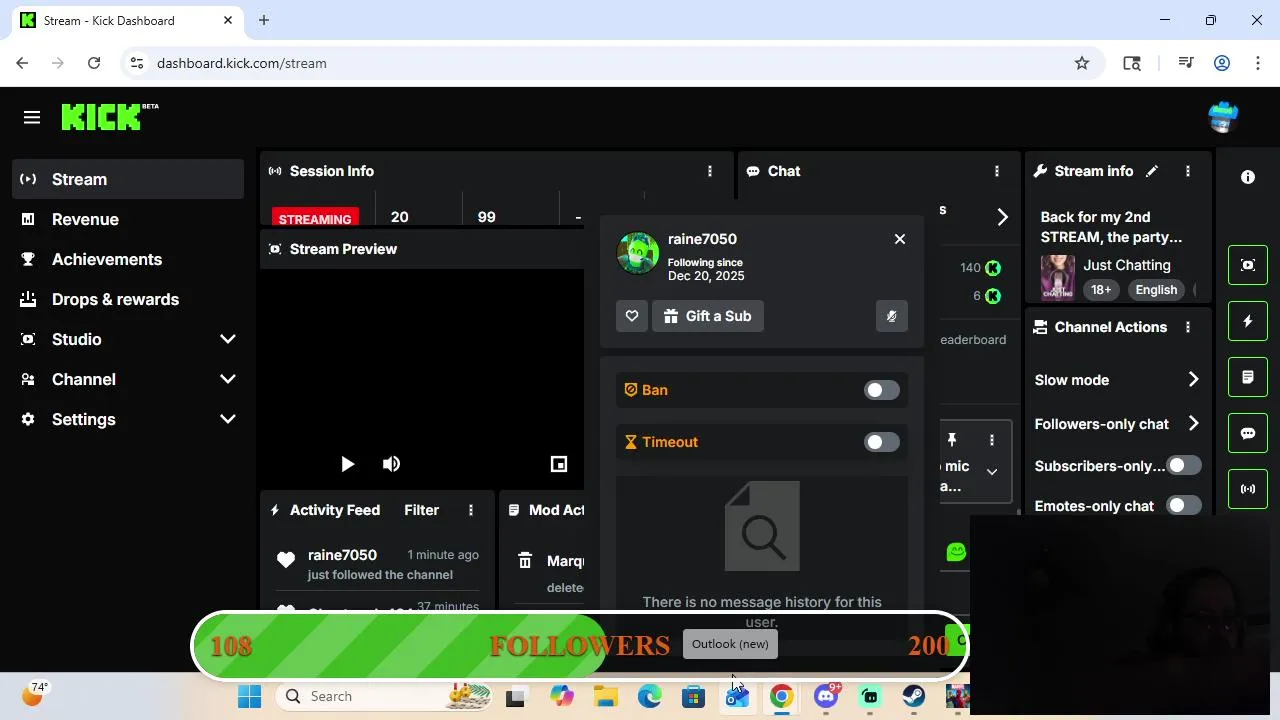Play the stream preview
The image size is (1280, 720).
point(347,464)
